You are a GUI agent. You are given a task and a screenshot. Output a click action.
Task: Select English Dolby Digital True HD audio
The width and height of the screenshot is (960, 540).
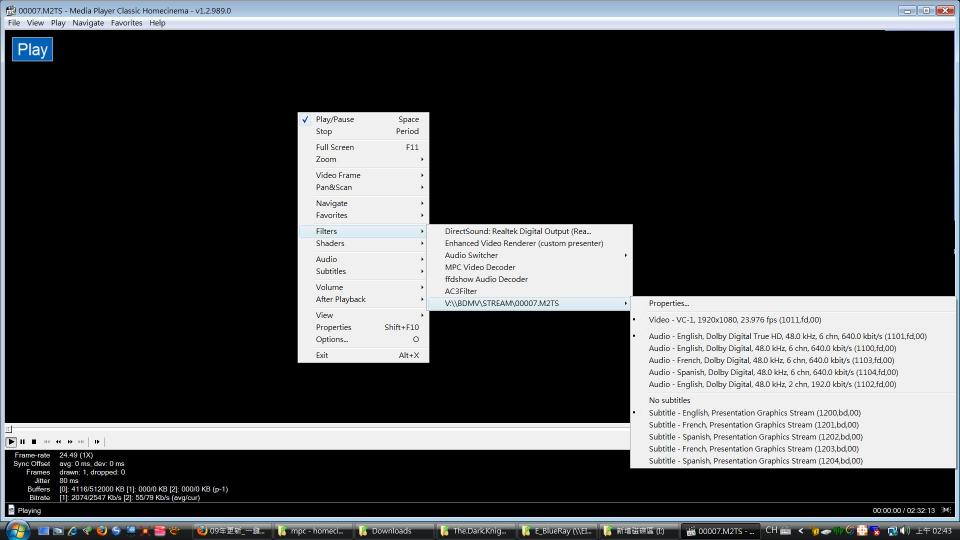coord(792,336)
